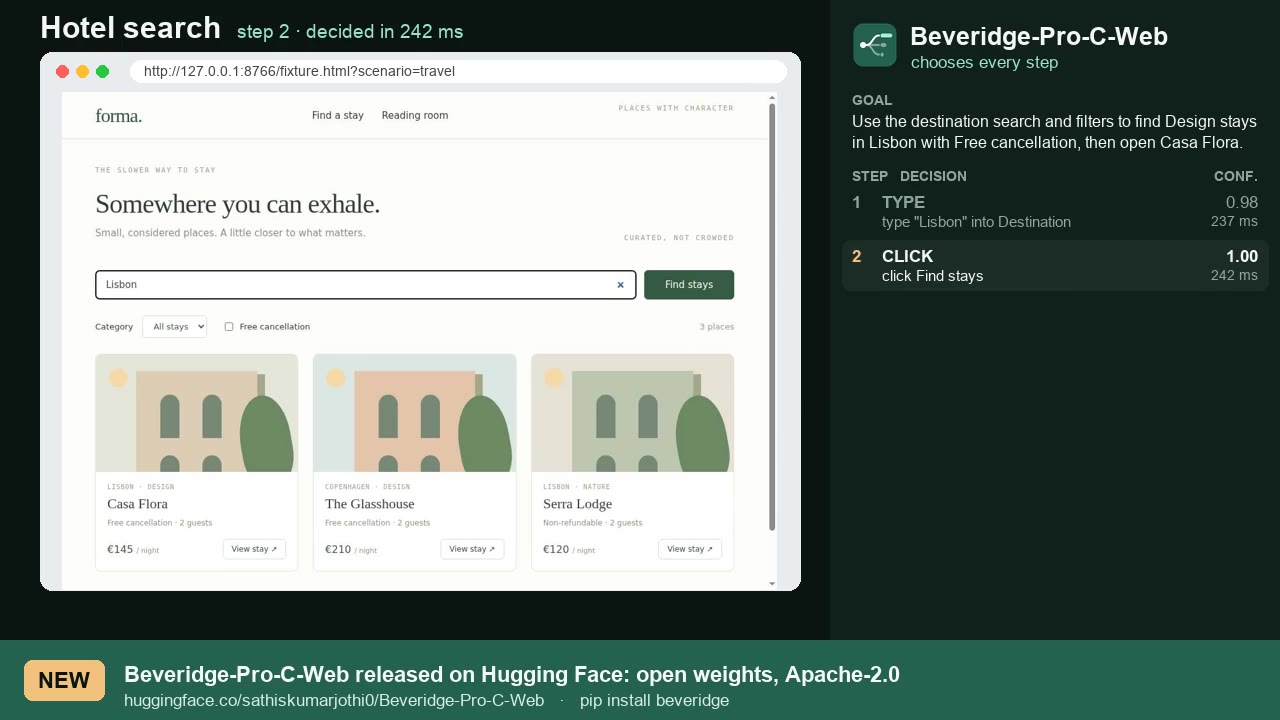The width and height of the screenshot is (1280, 720).
Task: Click View stay for Casa Flora
Action: (254, 549)
